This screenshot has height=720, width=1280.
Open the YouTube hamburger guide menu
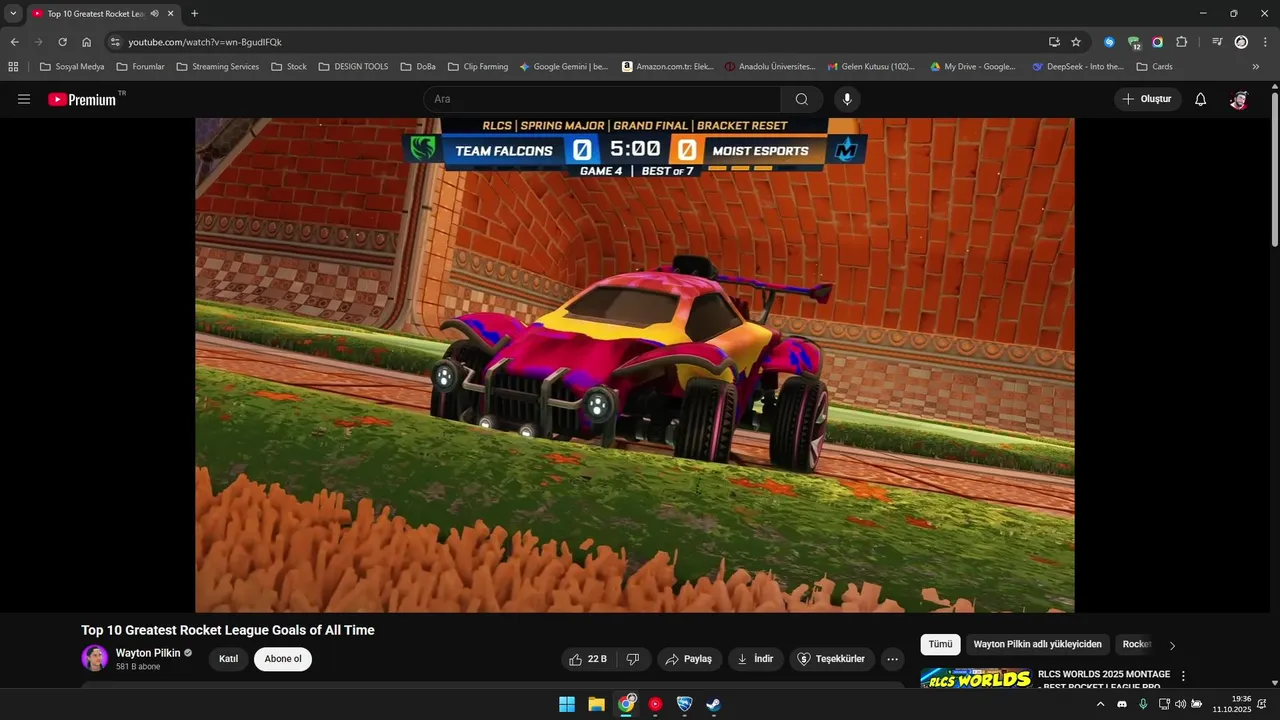pos(24,99)
